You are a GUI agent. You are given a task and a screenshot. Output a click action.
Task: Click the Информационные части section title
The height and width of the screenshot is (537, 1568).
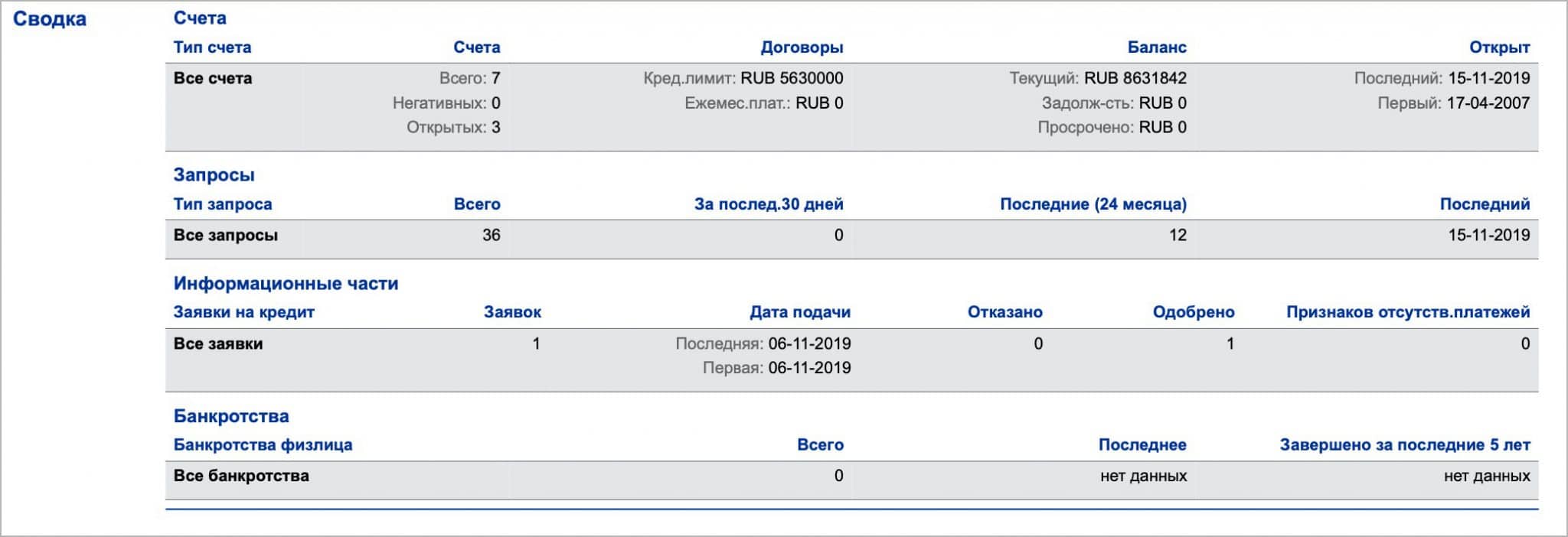click(286, 283)
